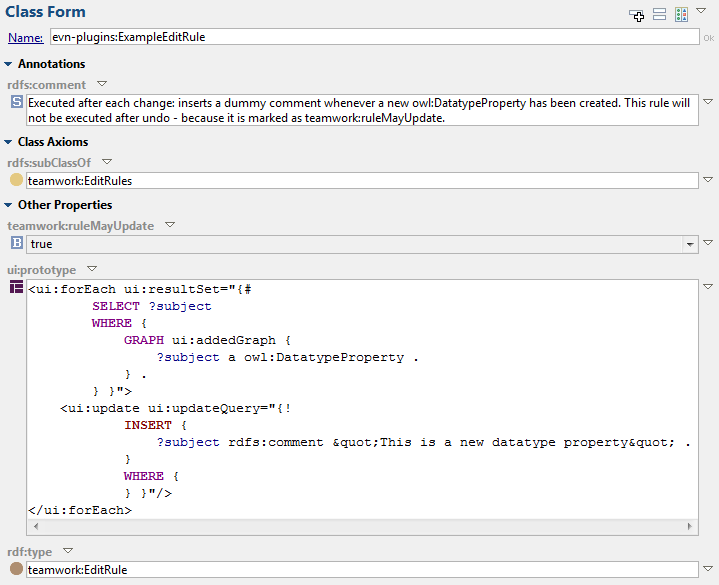Collapse the Other Properties section
This screenshot has height=585, width=719.
[8, 205]
